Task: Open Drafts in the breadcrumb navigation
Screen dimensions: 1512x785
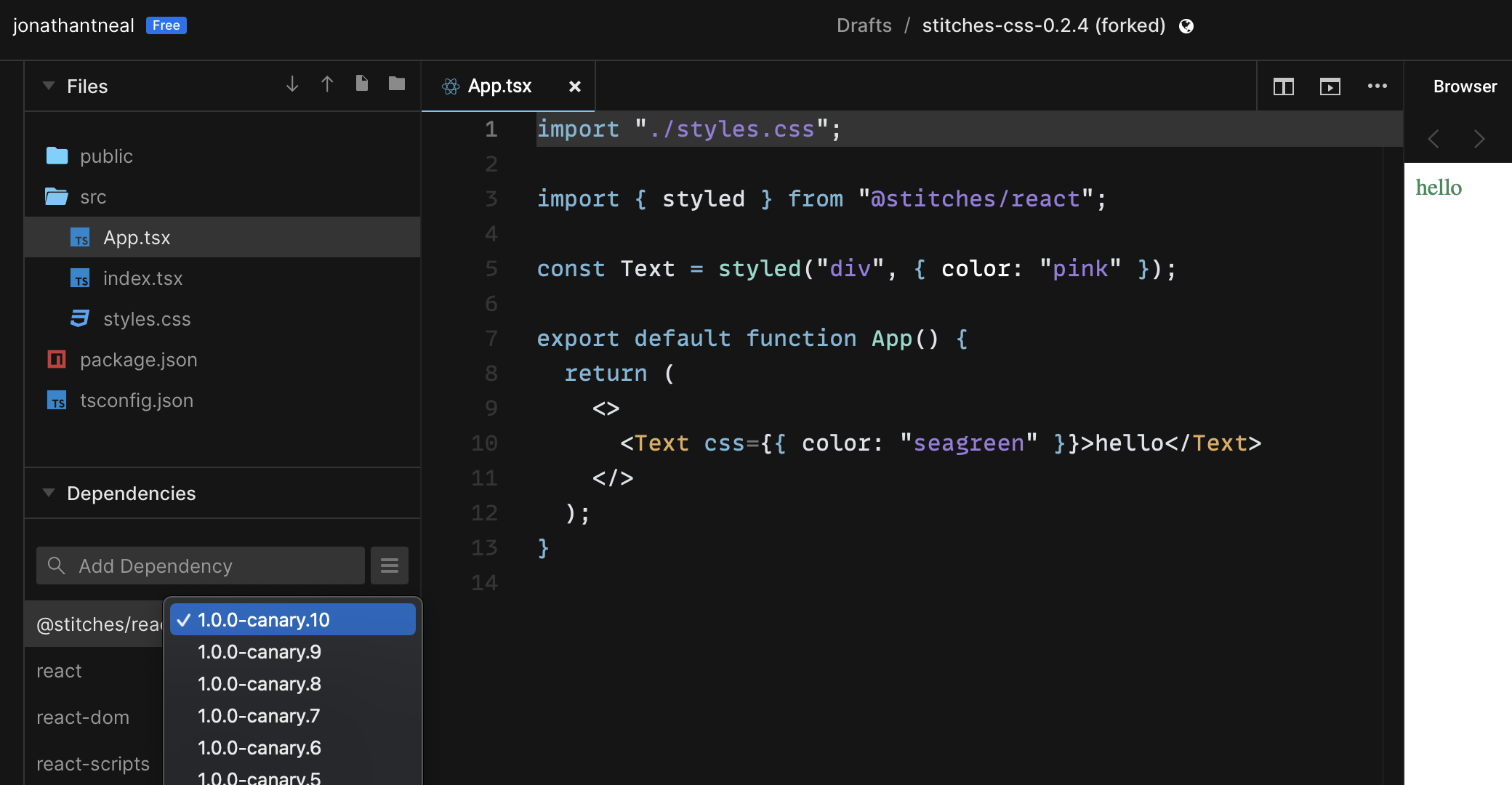Action: [x=864, y=25]
